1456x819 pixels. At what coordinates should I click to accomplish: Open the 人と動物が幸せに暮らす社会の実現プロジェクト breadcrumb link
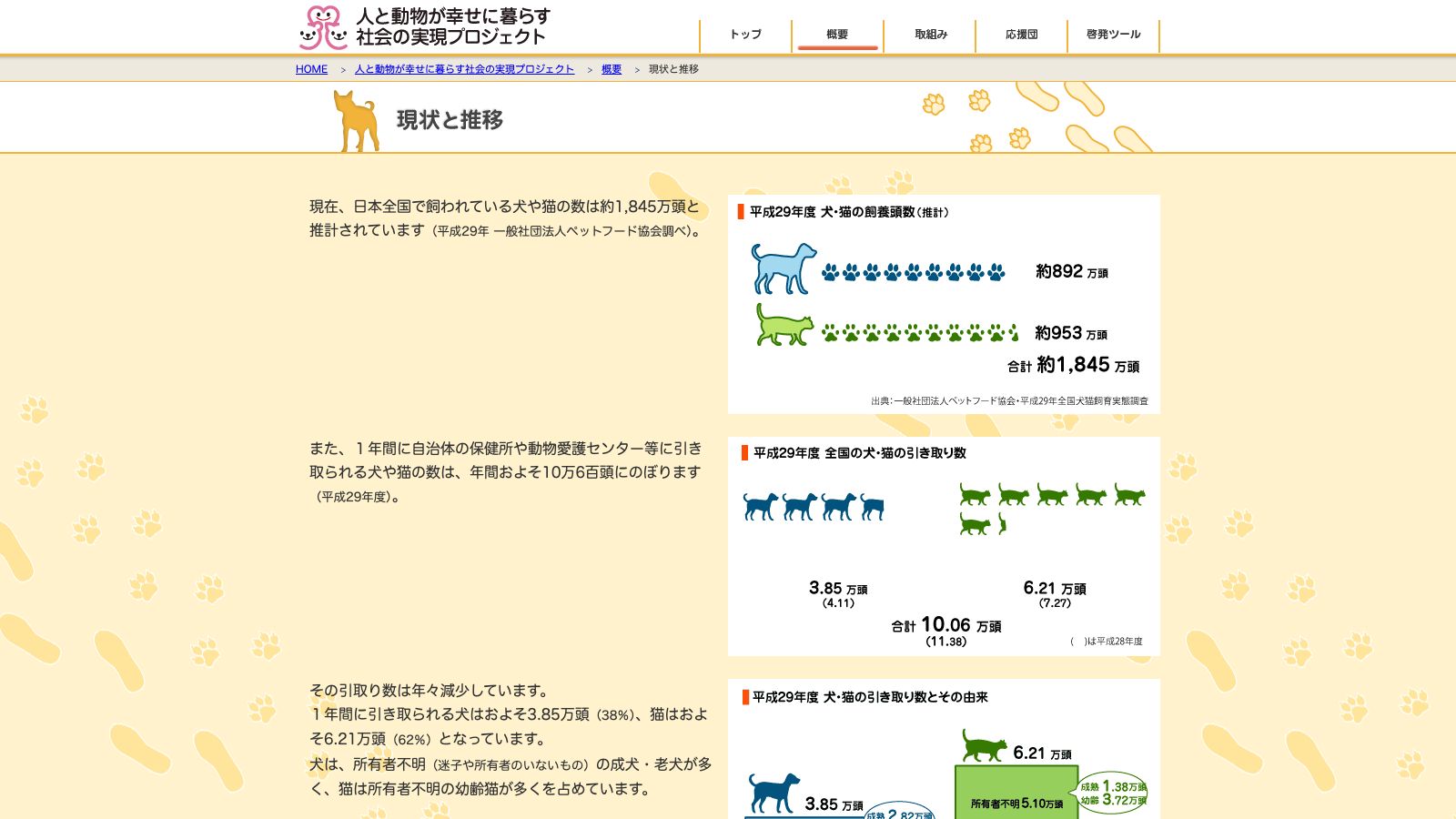pos(464,69)
